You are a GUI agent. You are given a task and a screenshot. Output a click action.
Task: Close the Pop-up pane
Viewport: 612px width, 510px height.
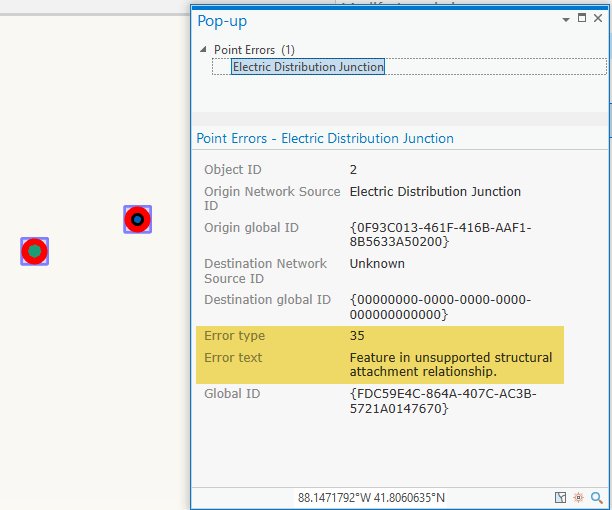click(x=598, y=18)
